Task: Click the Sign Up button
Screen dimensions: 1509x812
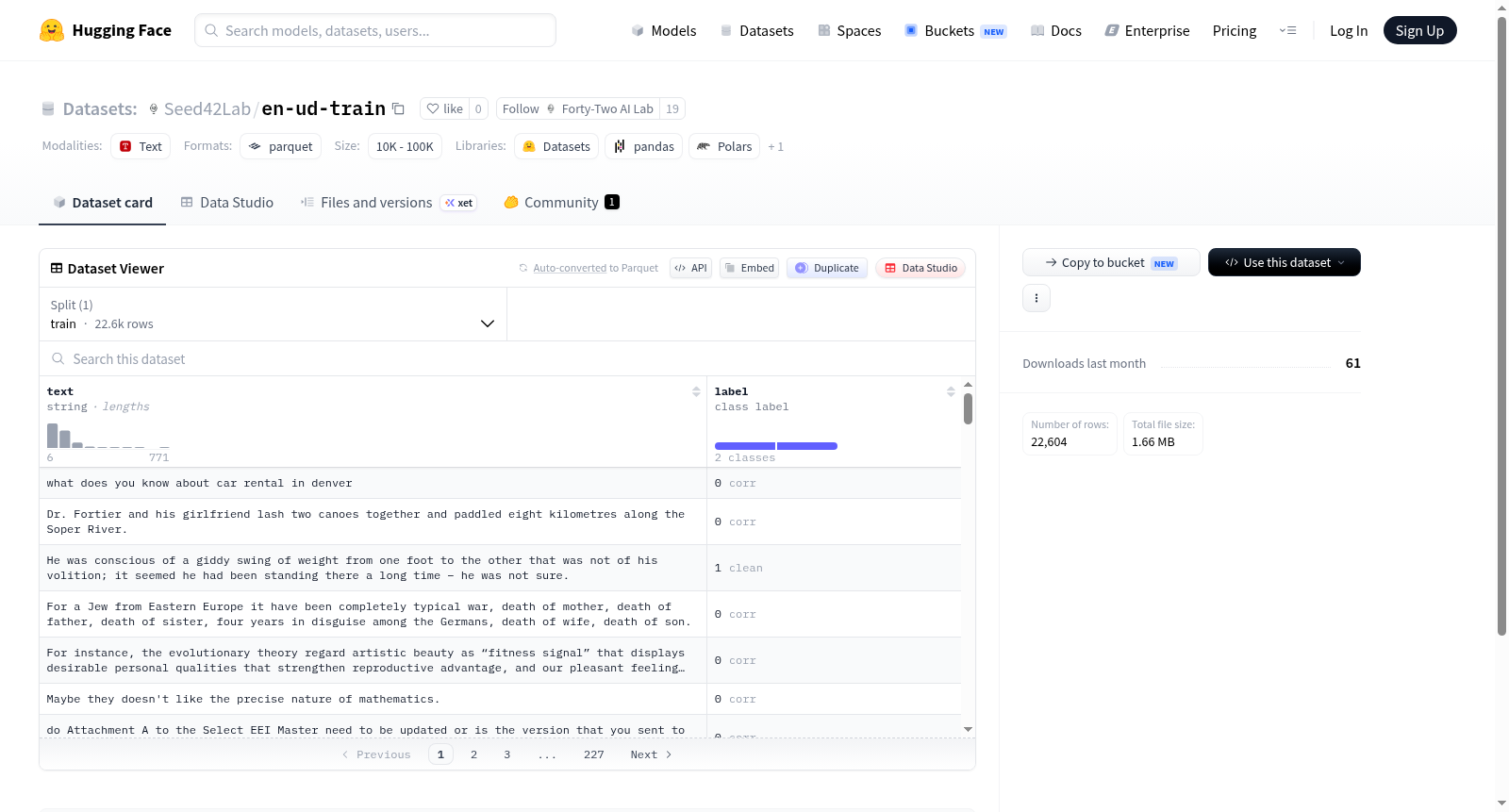Action: pos(1419,30)
